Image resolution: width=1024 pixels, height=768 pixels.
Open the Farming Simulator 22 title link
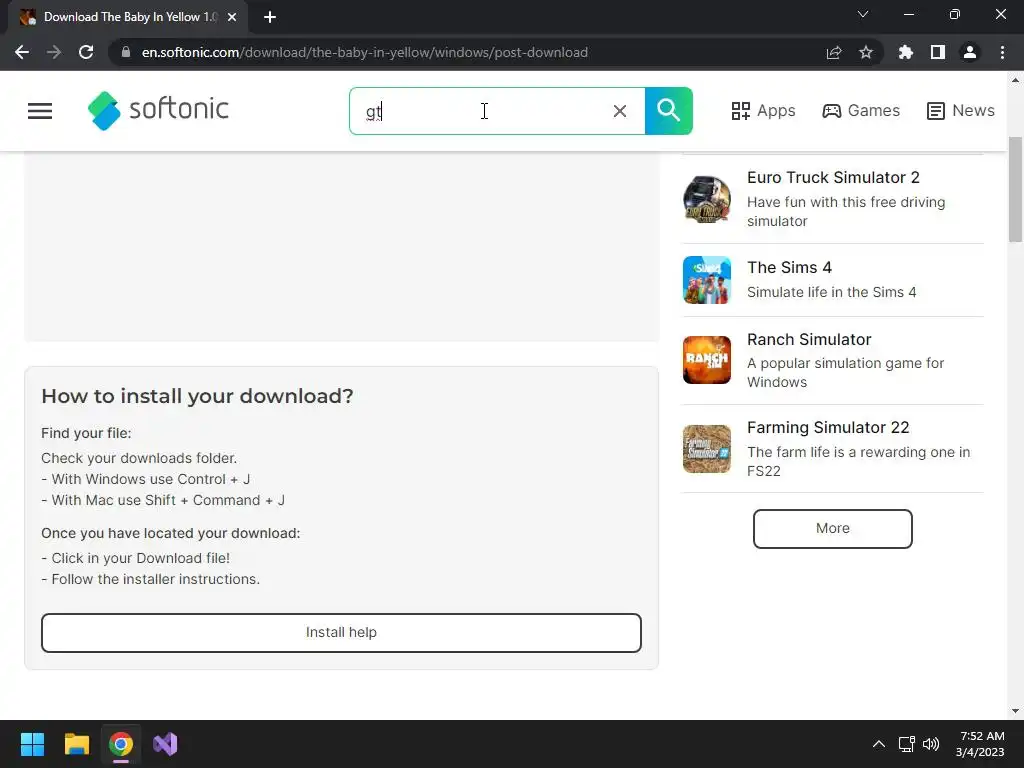click(x=828, y=428)
